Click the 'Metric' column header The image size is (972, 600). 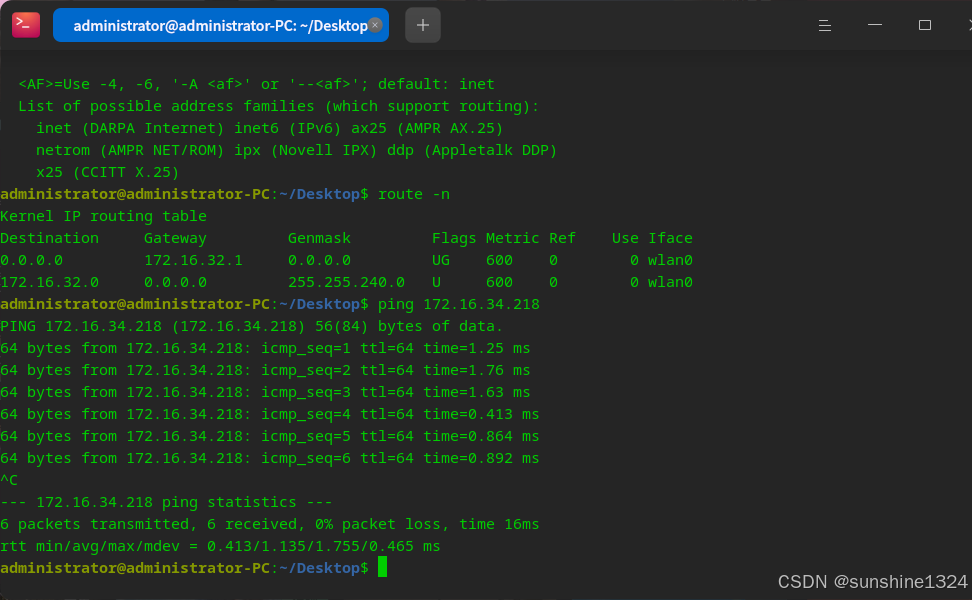click(x=513, y=238)
